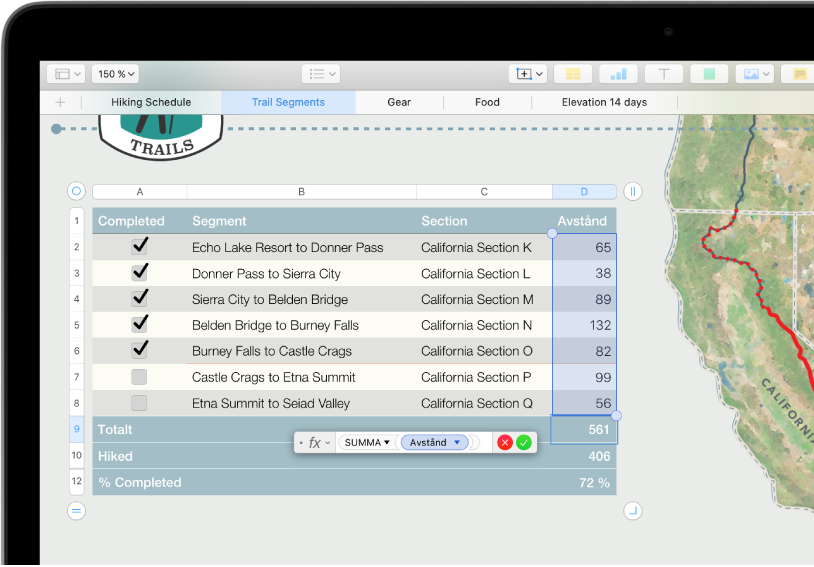Click the Hiked value 406

click(584, 456)
